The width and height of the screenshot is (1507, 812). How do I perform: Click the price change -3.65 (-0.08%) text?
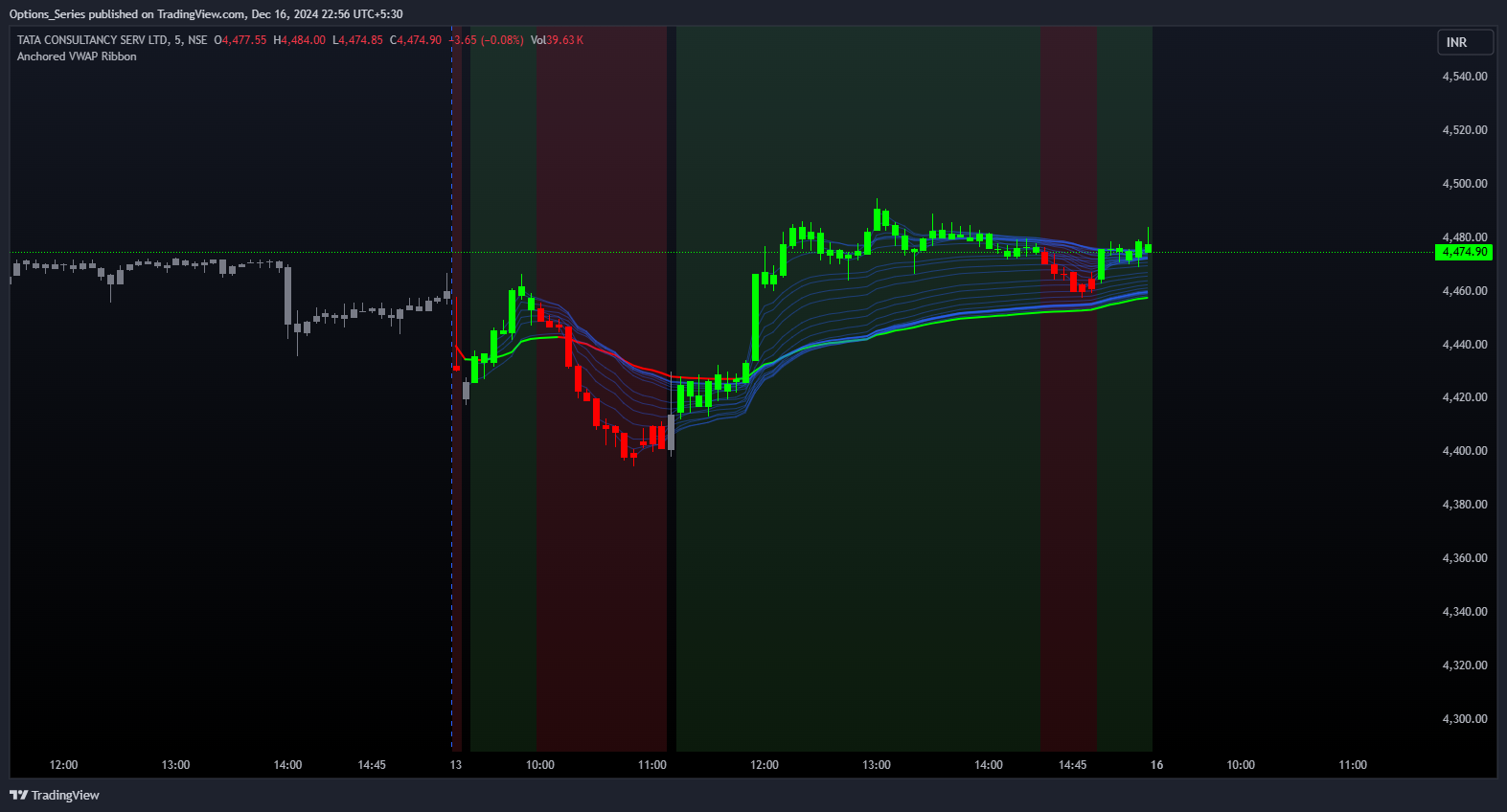coord(486,40)
